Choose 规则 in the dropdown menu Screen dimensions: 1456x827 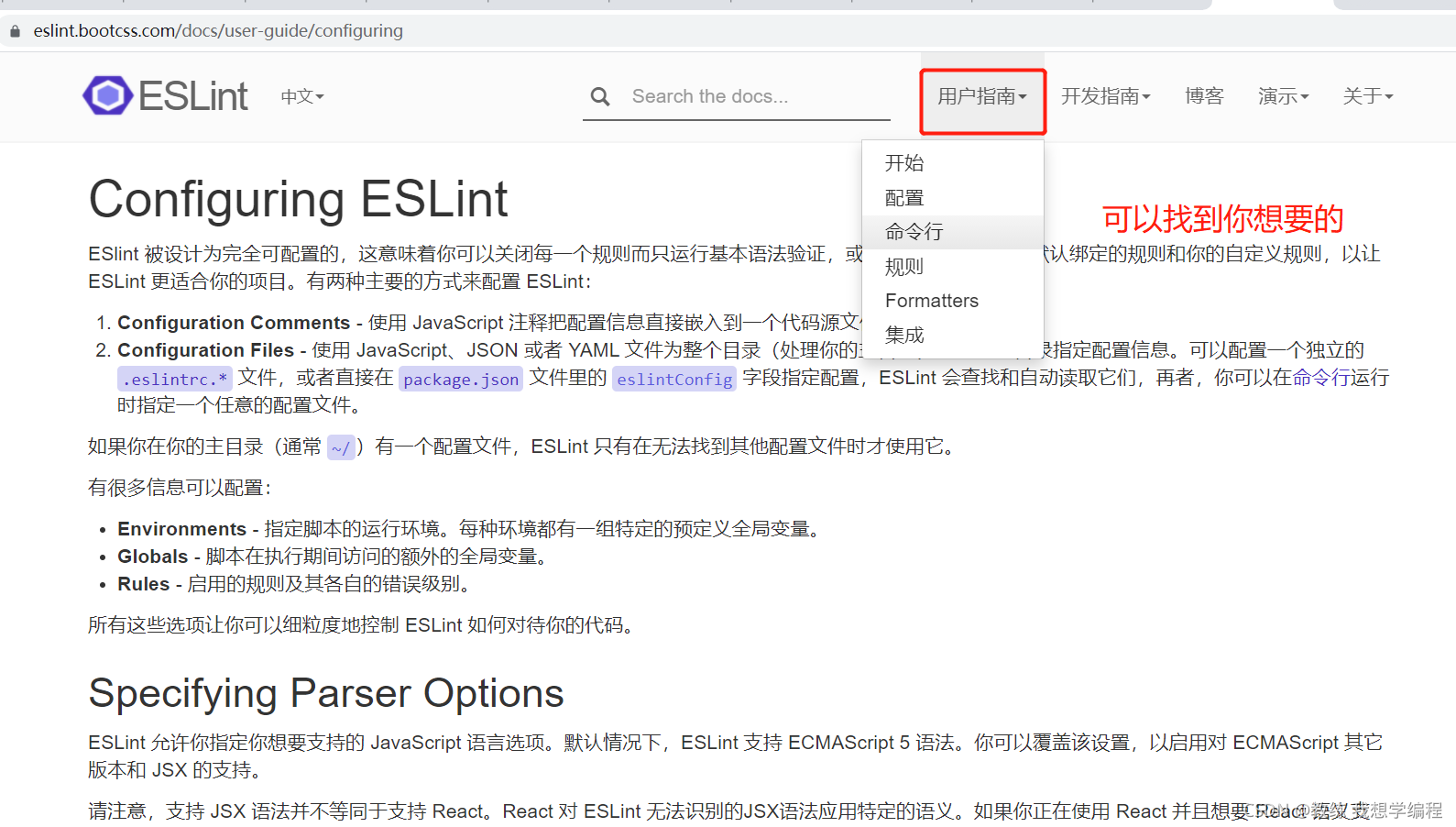(x=953, y=267)
